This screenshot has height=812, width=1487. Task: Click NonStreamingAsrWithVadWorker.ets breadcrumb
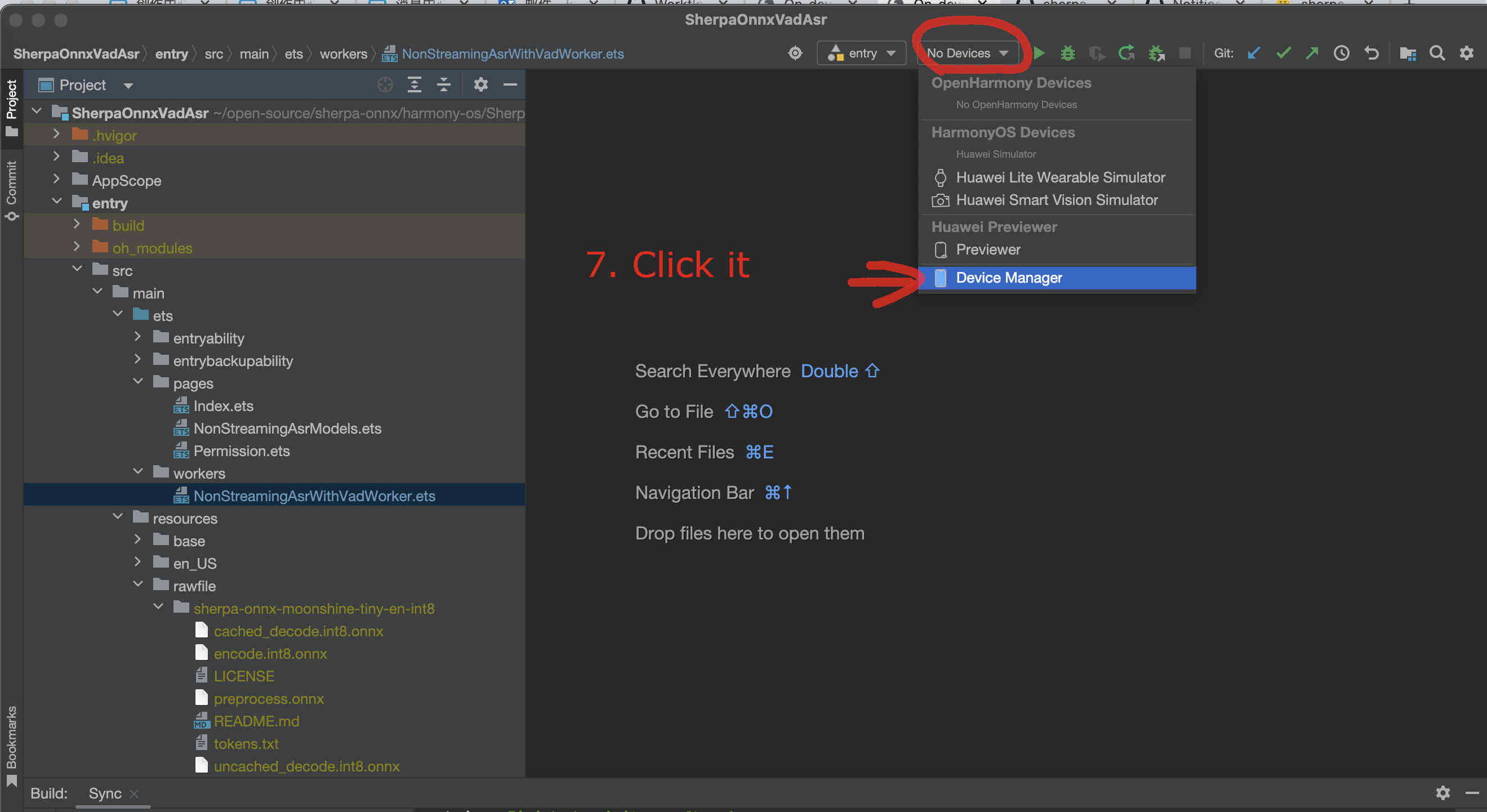[504, 53]
